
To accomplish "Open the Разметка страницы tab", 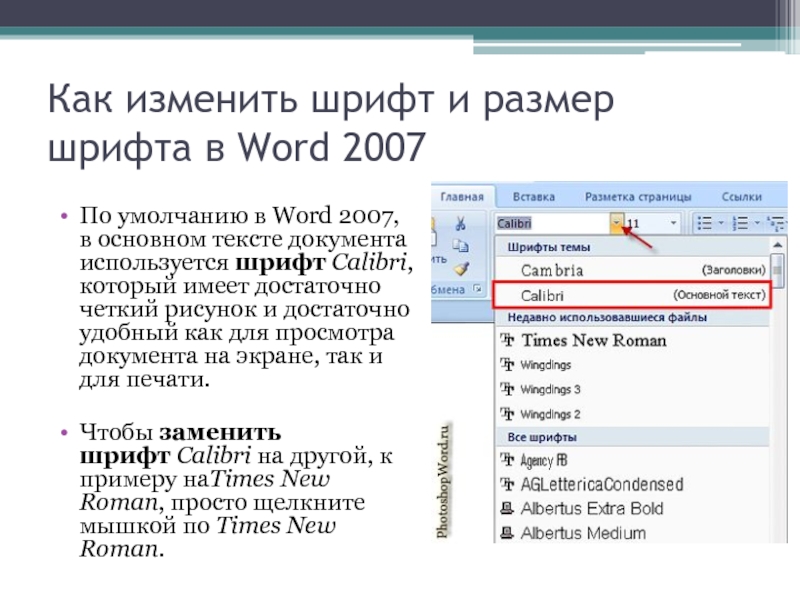I will point(638,197).
